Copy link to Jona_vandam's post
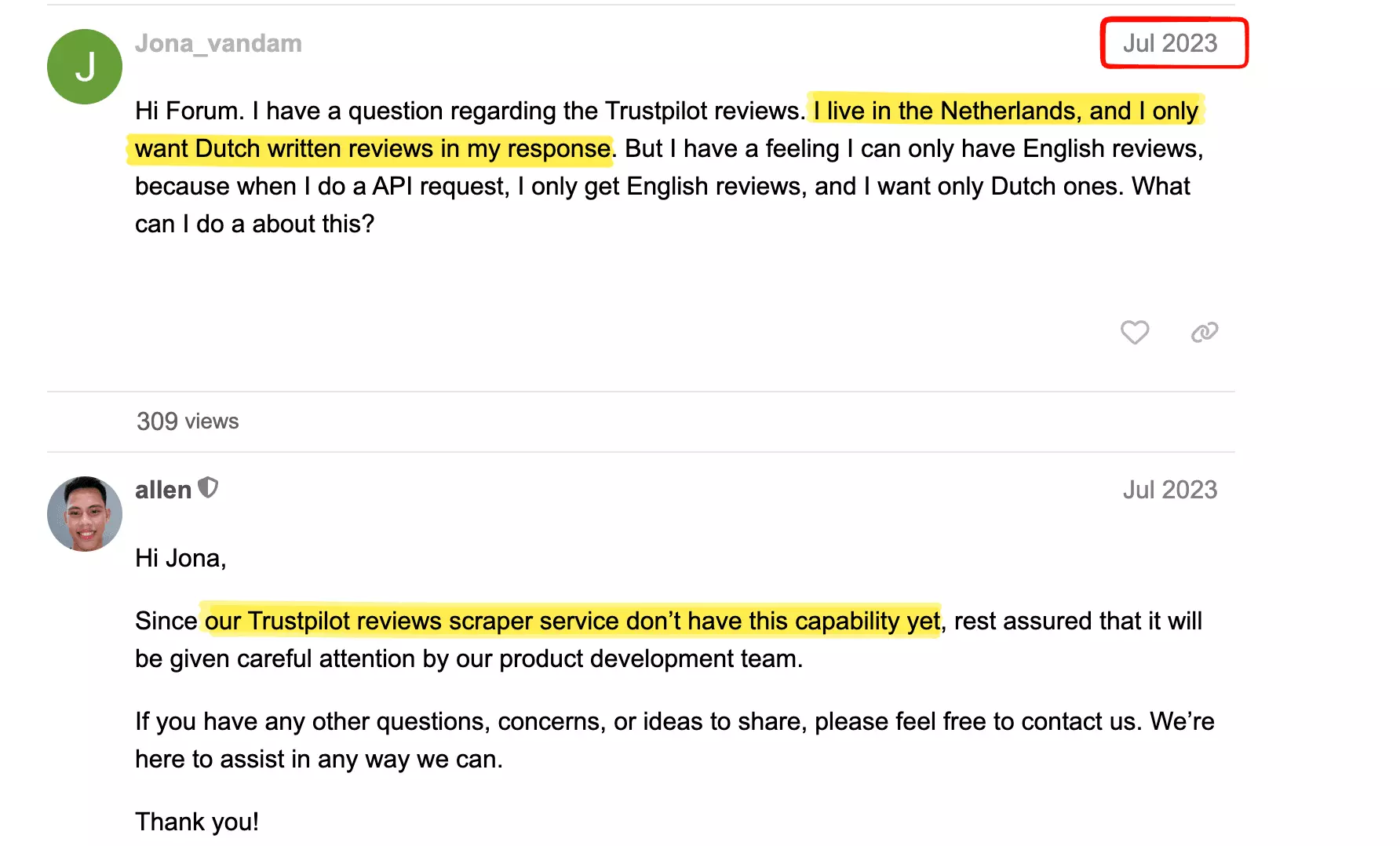This screenshot has height=846, width=1400. (x=1204, y=333)
